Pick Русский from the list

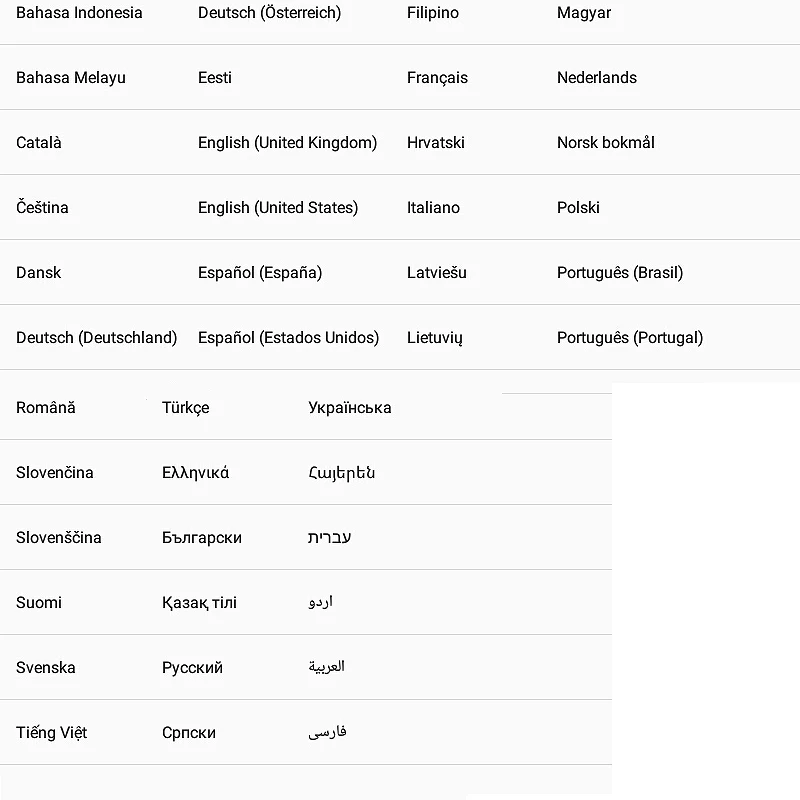click(192, 668)
